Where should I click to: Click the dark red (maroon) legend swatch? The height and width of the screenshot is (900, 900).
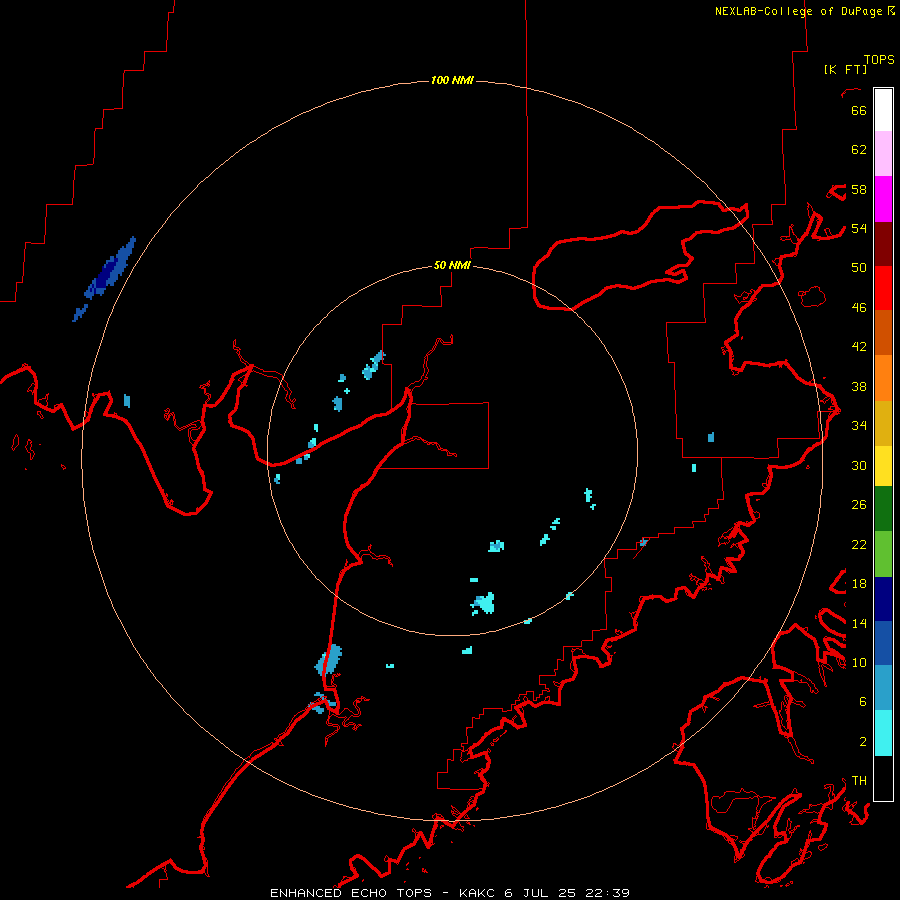click(883, 243)
